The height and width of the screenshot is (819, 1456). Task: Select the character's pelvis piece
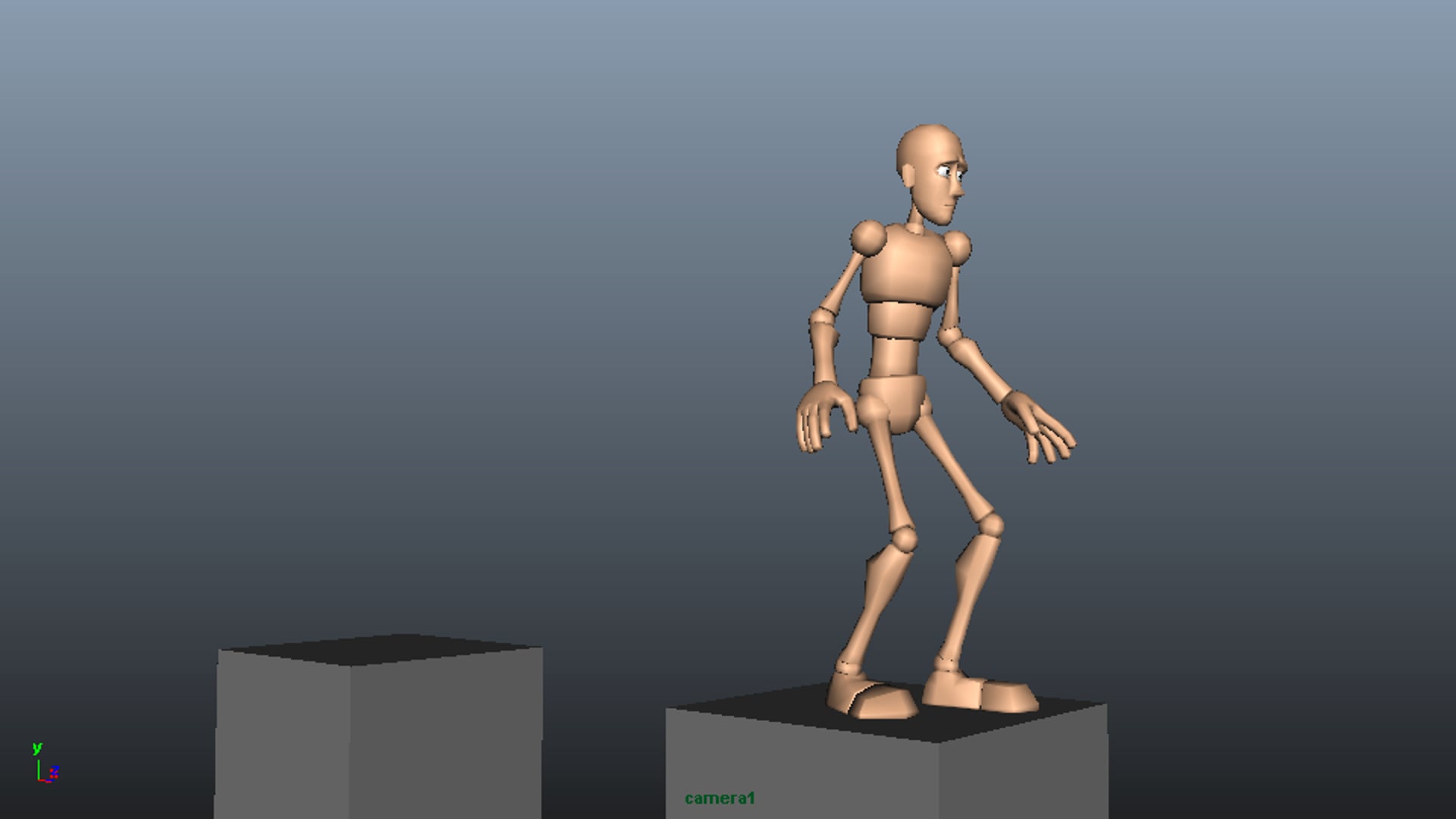[893, 403]
